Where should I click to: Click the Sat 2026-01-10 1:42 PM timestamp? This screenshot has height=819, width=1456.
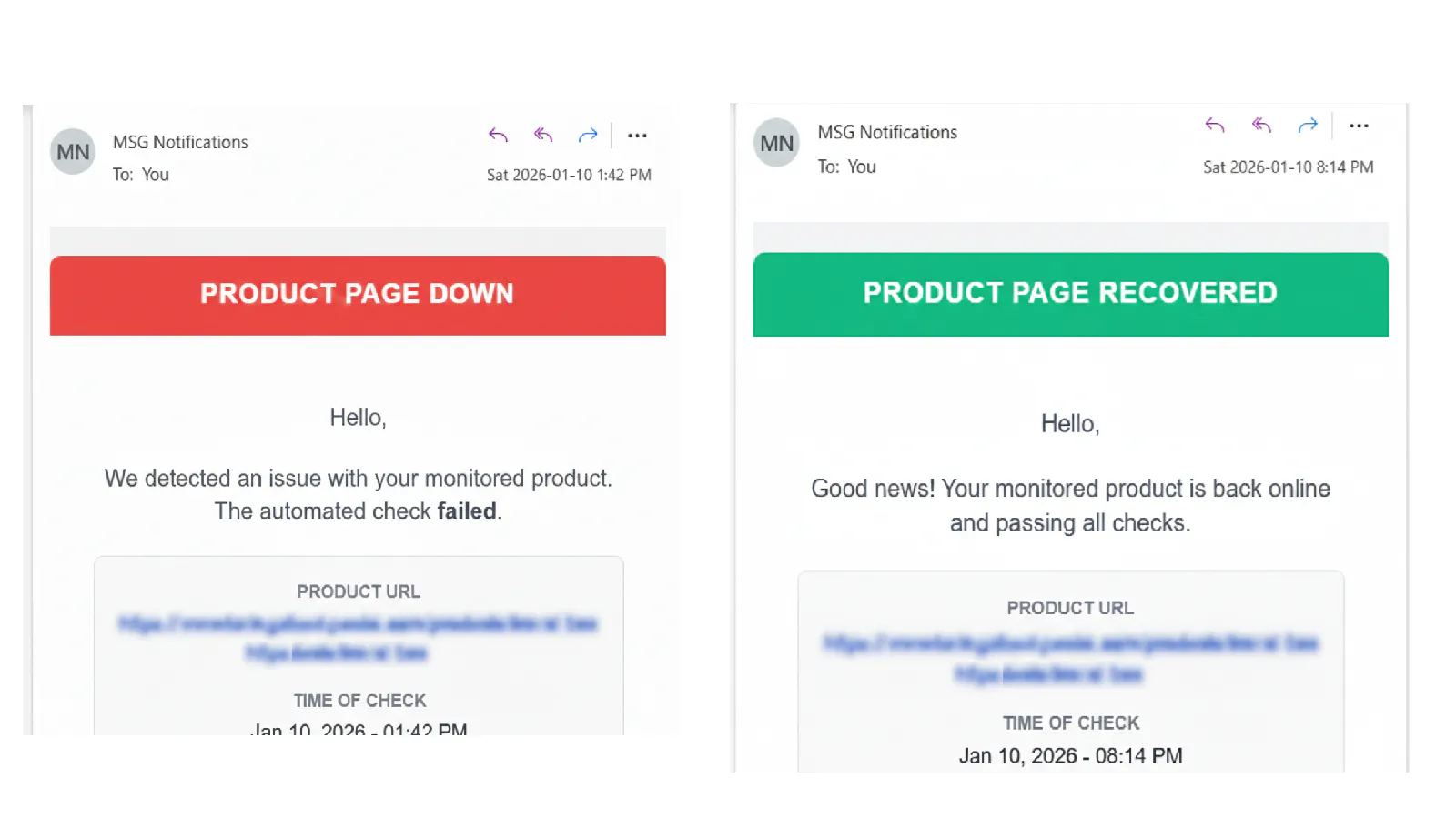569,175
